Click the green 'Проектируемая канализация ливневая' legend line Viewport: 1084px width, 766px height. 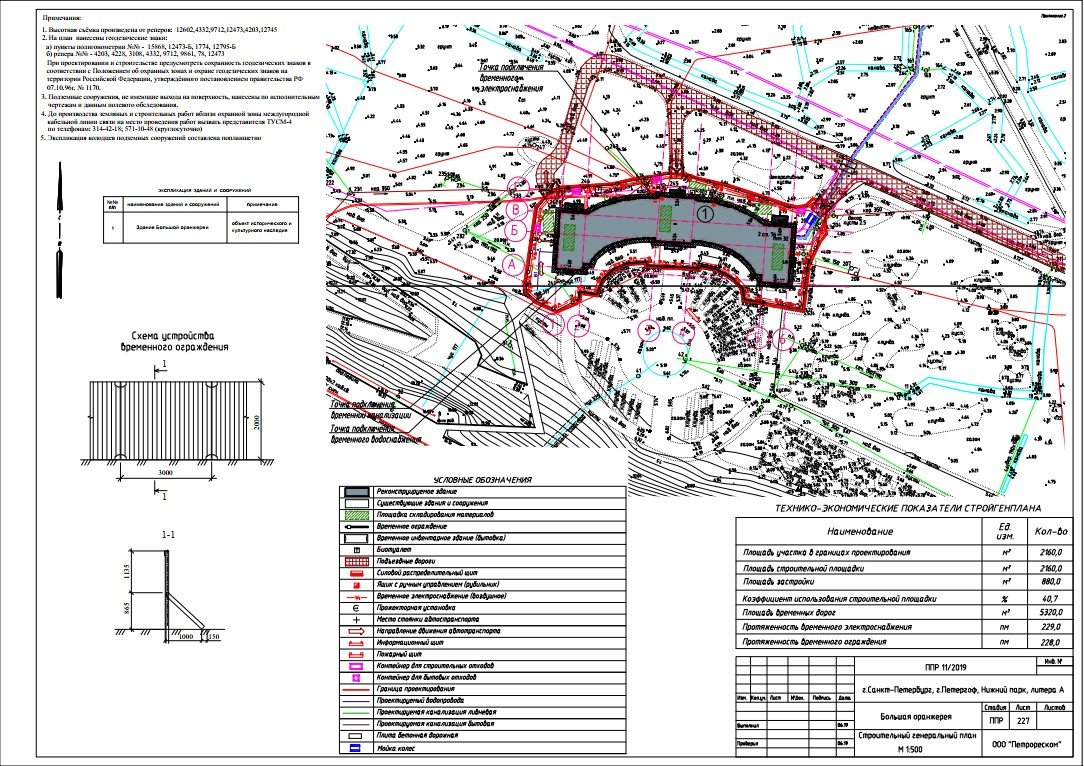[356, 712]
